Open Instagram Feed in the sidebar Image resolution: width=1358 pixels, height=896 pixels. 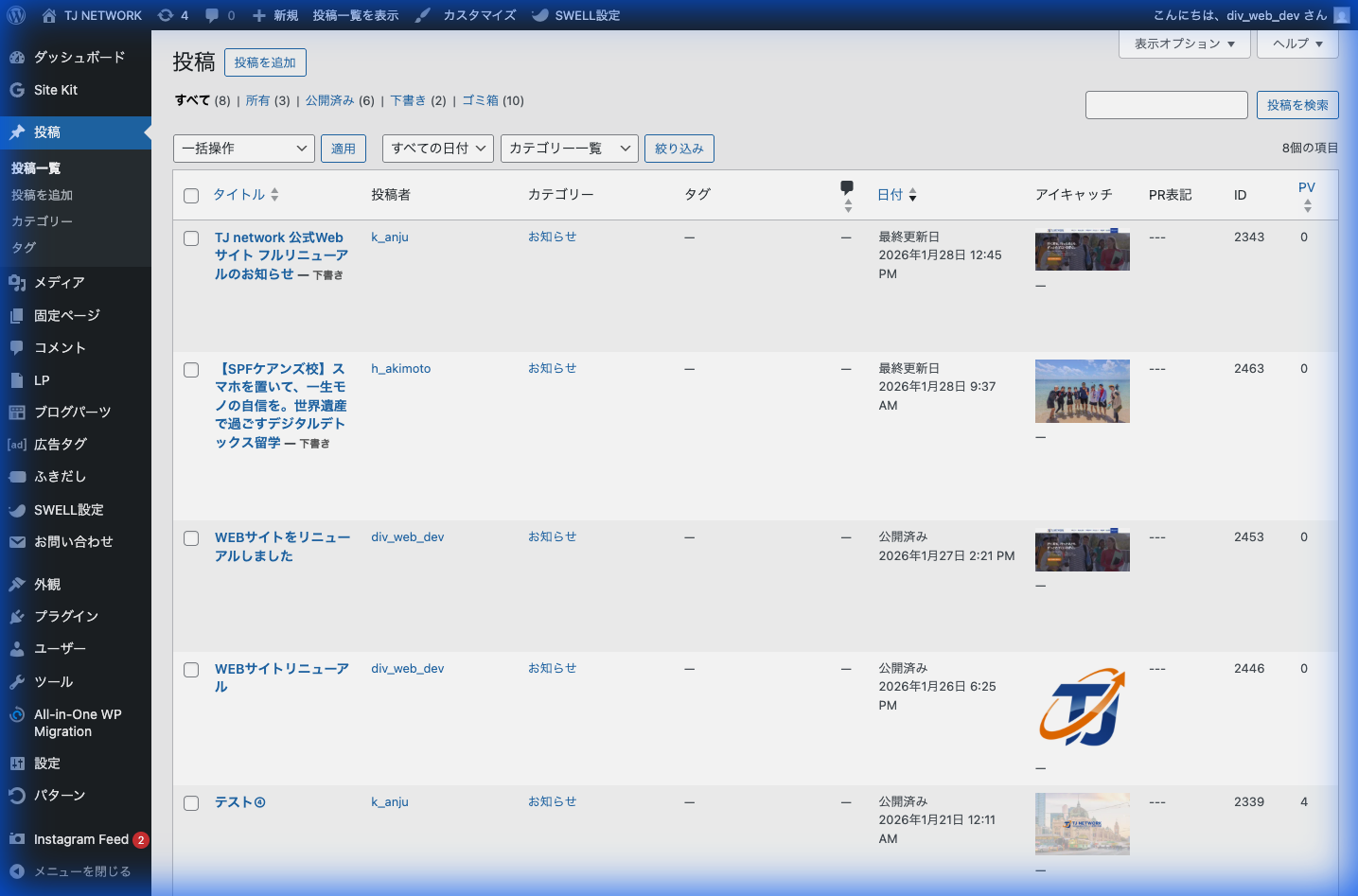tap(80, 839)
